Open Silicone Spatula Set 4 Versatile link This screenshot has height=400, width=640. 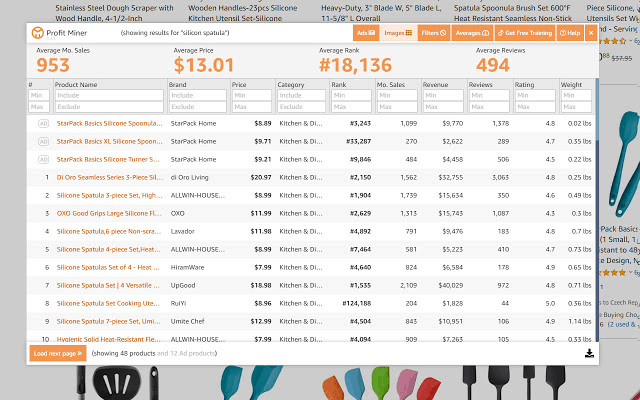pos(108,285)
